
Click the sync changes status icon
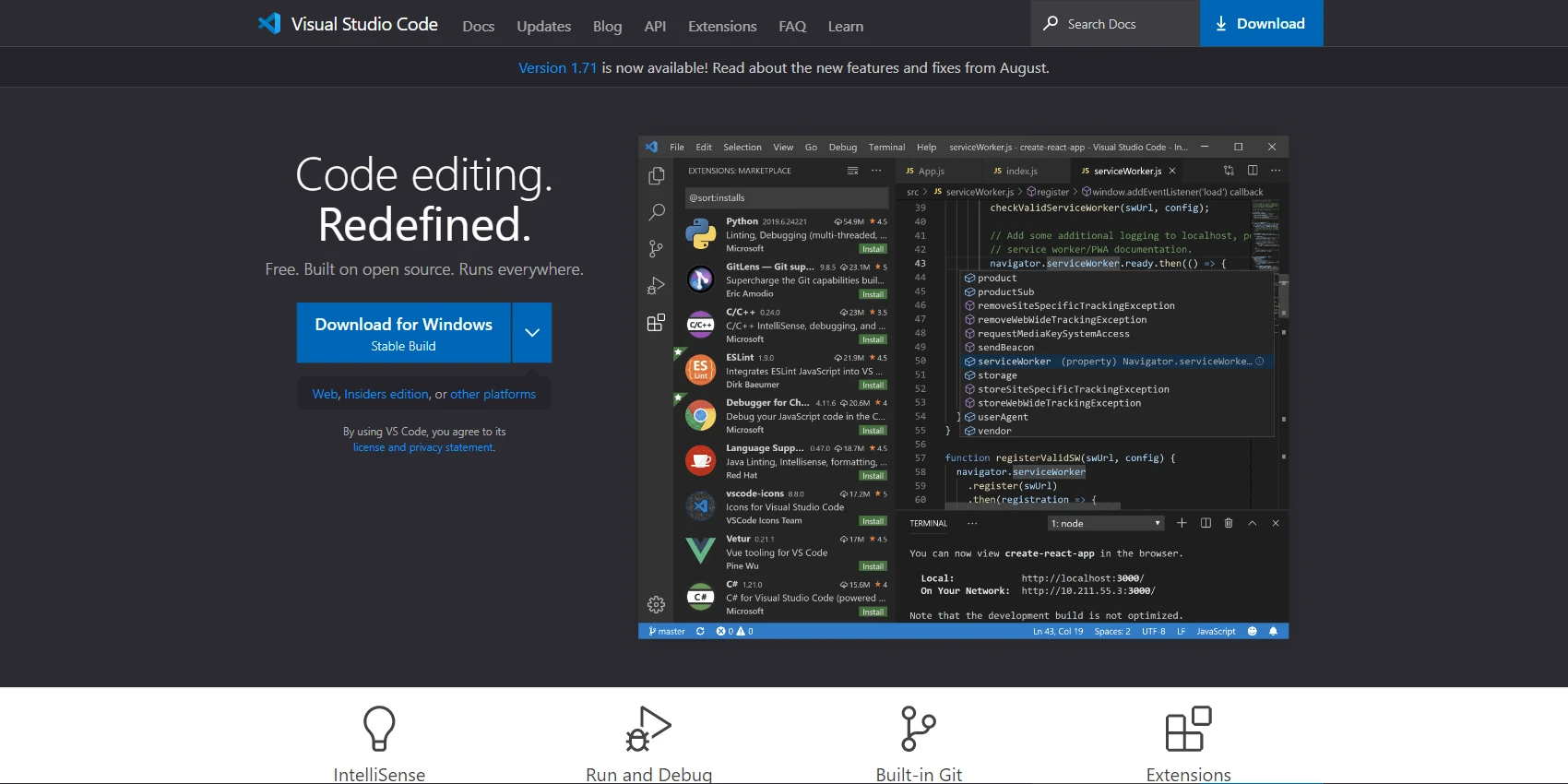tap(700, 631)
